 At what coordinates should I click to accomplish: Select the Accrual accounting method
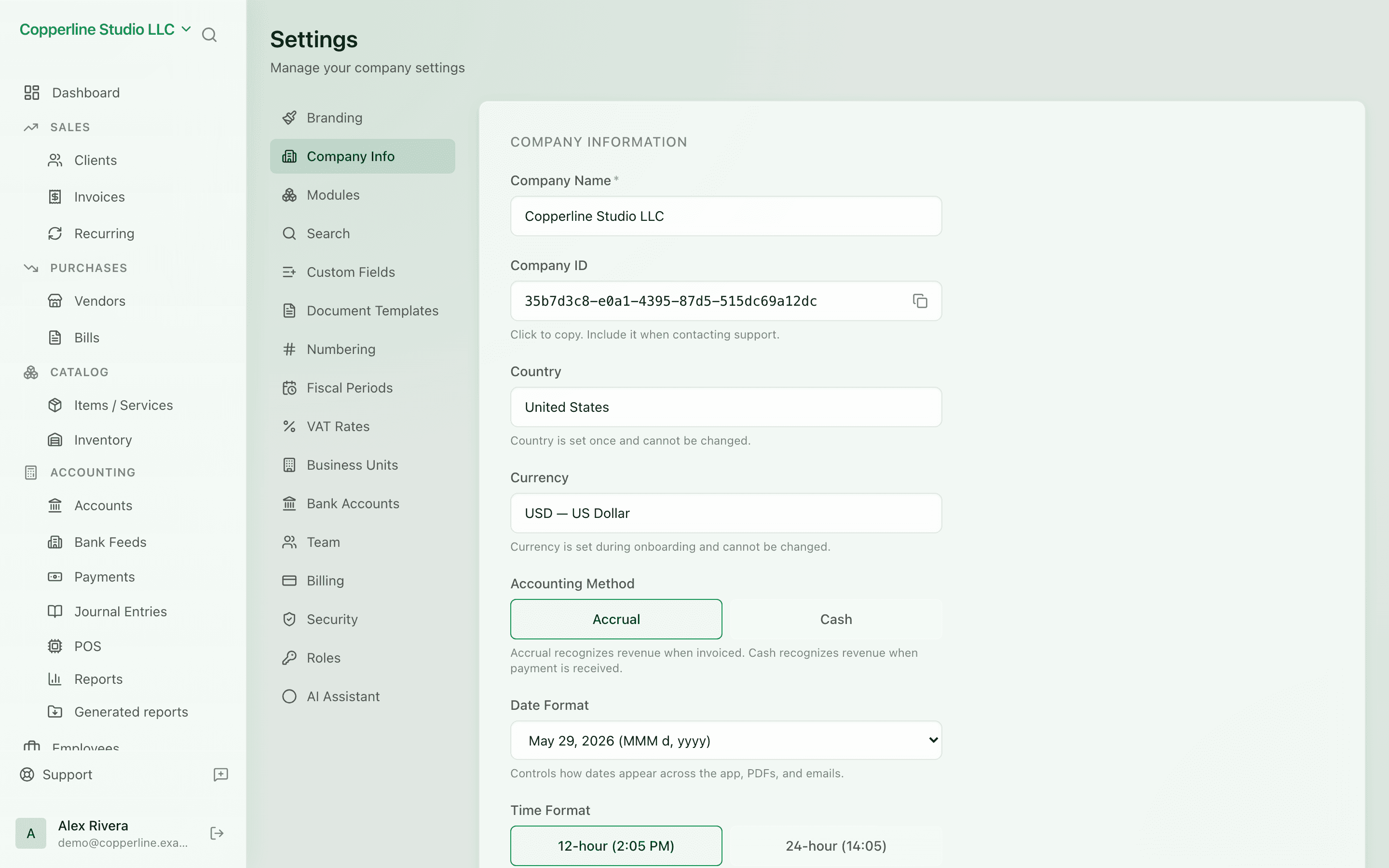click(x=616, y=620)
